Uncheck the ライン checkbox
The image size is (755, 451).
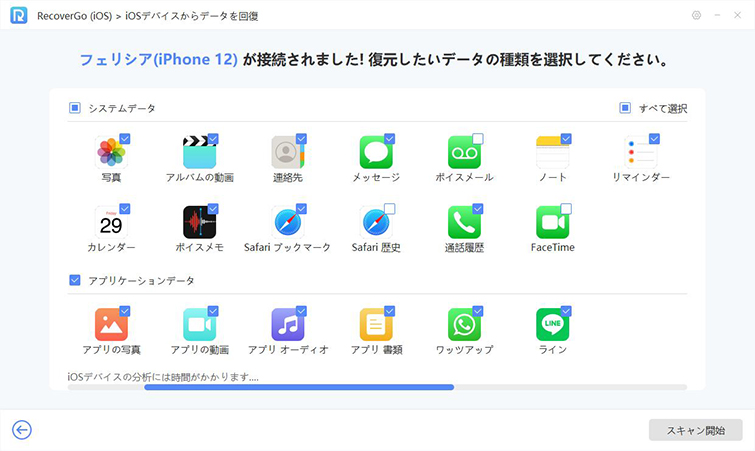[566, 311]
